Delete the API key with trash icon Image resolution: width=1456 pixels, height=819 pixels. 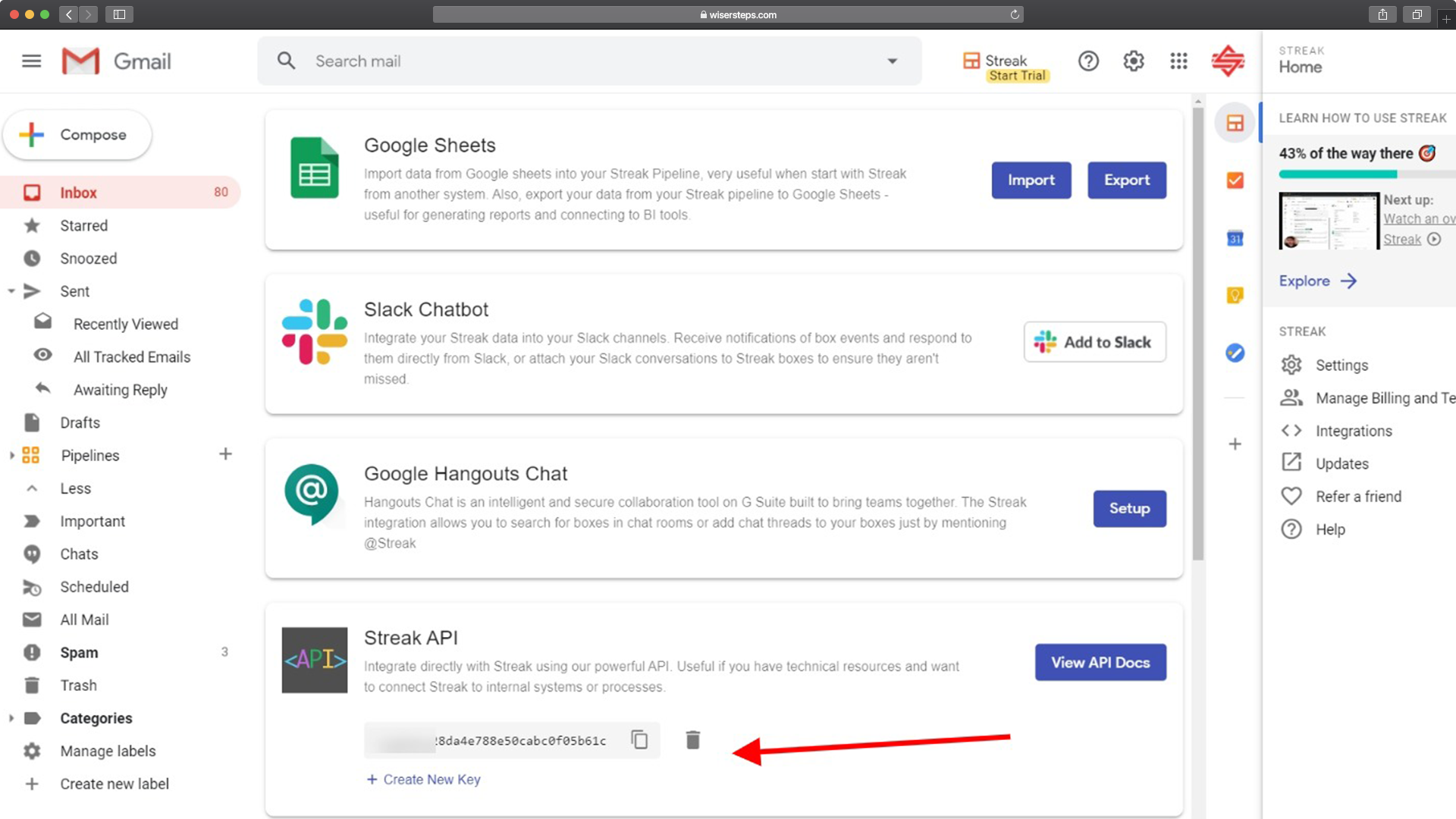tap(692, 740)
